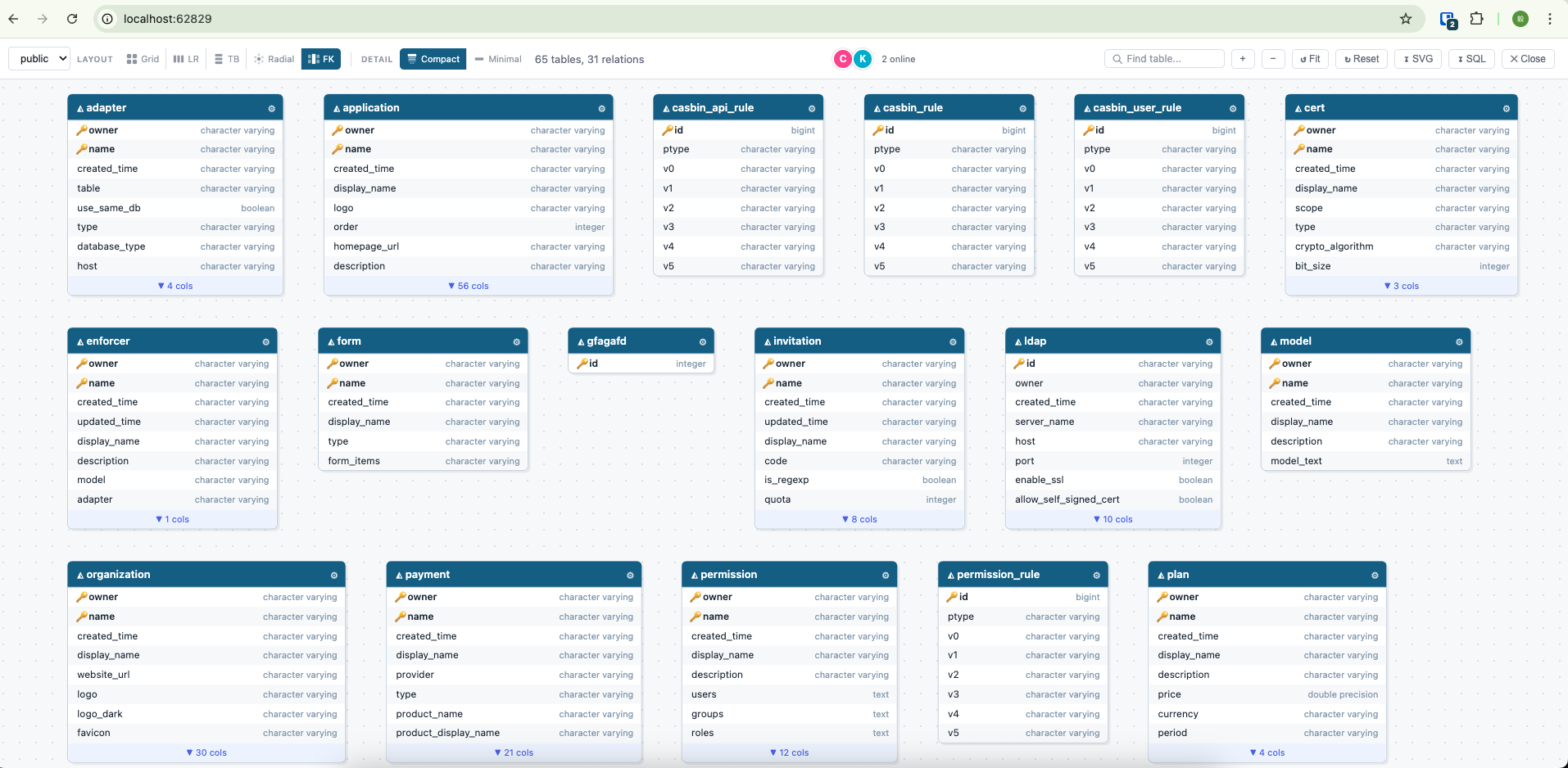The height and width of the screenshot is (768, 1568).
Task: Open the public schema dropdown
Action: (x=39, y=59)
